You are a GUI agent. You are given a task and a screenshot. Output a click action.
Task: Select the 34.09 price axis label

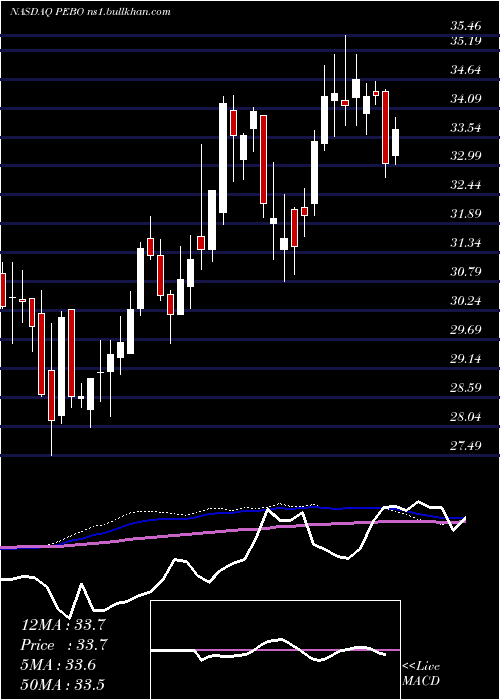tap(466, 99)
